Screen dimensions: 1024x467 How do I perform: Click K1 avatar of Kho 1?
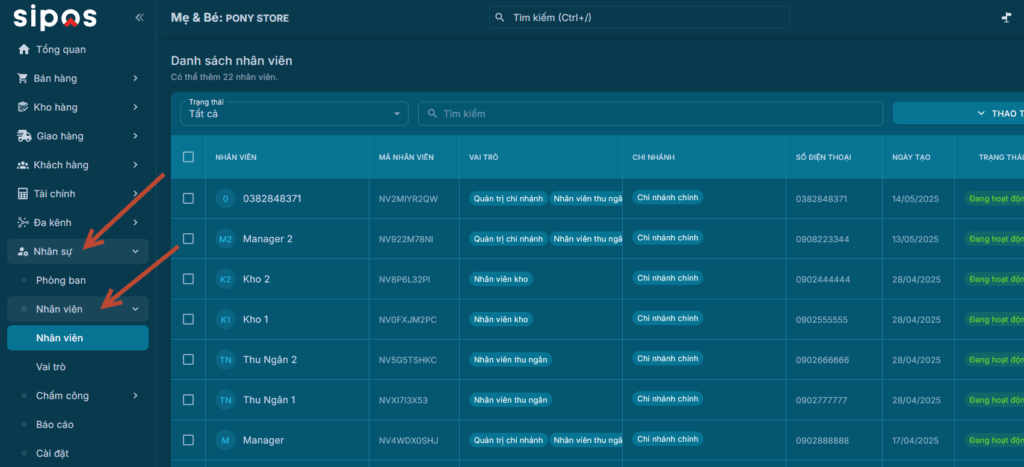pyautogui.click(x=225, y=319)
